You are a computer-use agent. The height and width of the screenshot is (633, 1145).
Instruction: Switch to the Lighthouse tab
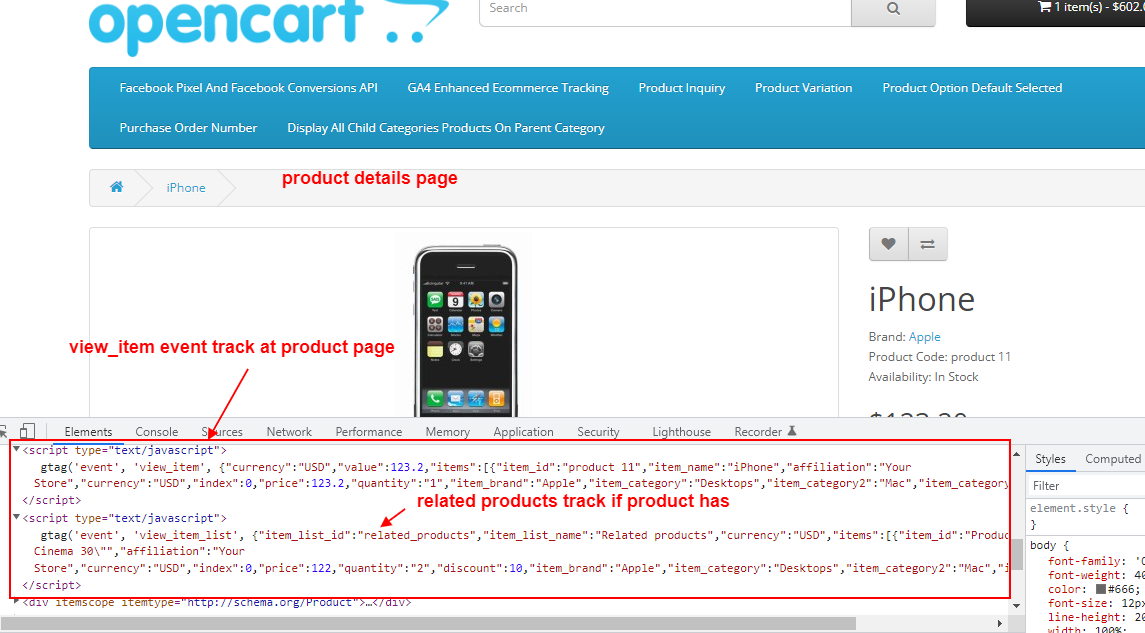tap(681, 431)
